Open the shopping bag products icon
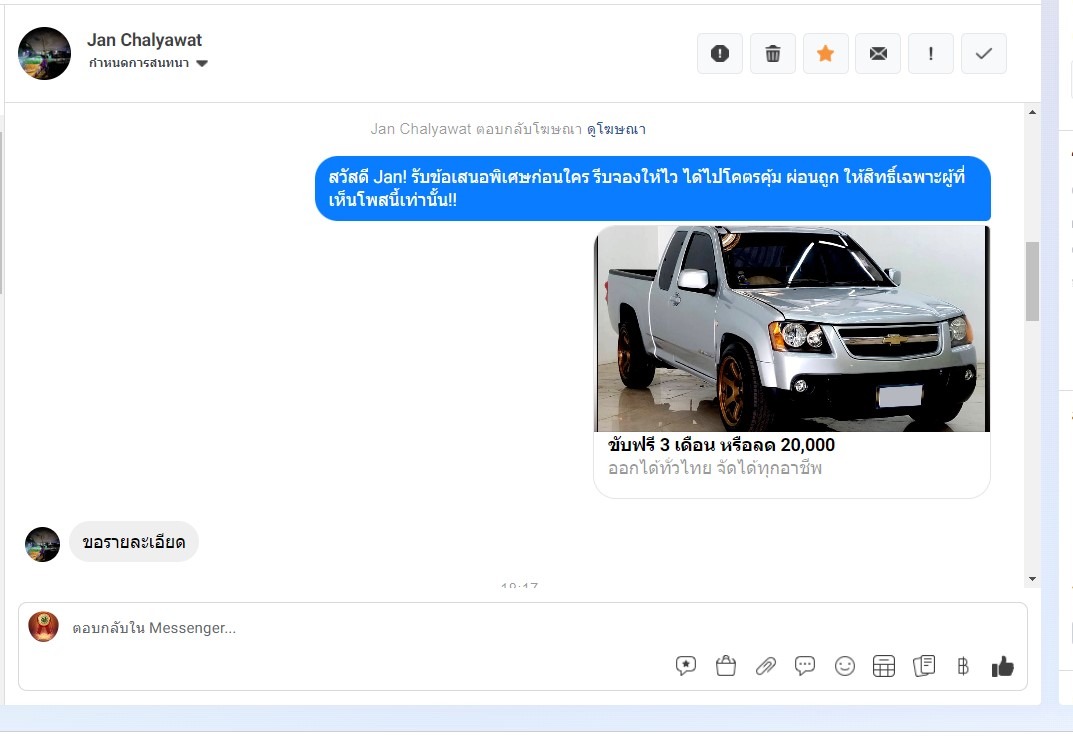 point(725,666)
